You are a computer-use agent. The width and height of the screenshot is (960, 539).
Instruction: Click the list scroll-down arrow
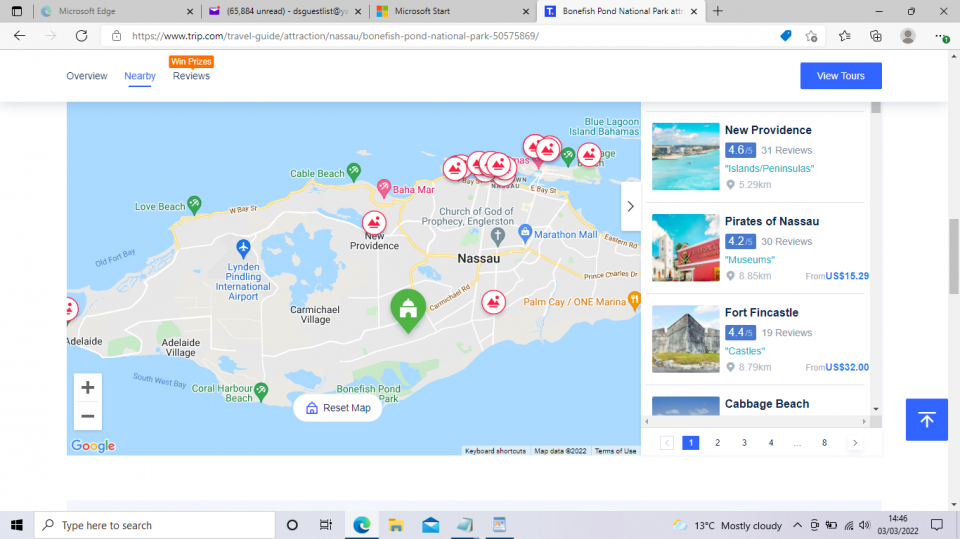(x=876, y=409)
